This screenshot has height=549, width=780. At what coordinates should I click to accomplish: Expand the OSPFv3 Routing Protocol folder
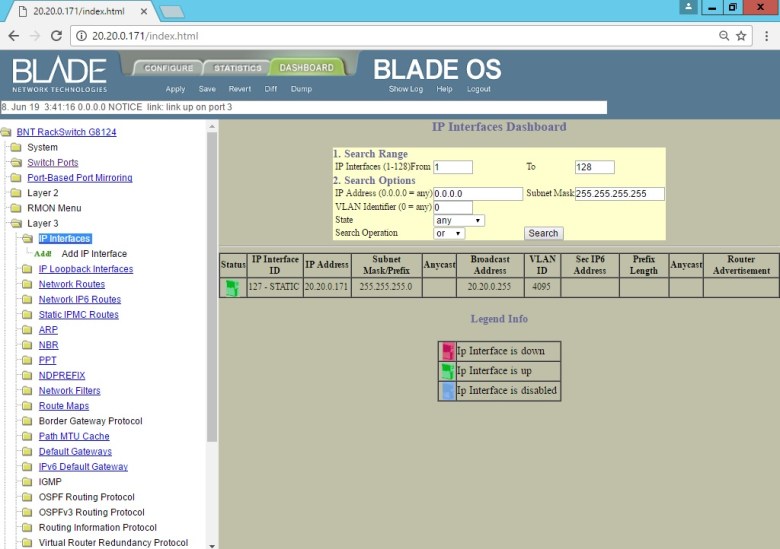27,512
